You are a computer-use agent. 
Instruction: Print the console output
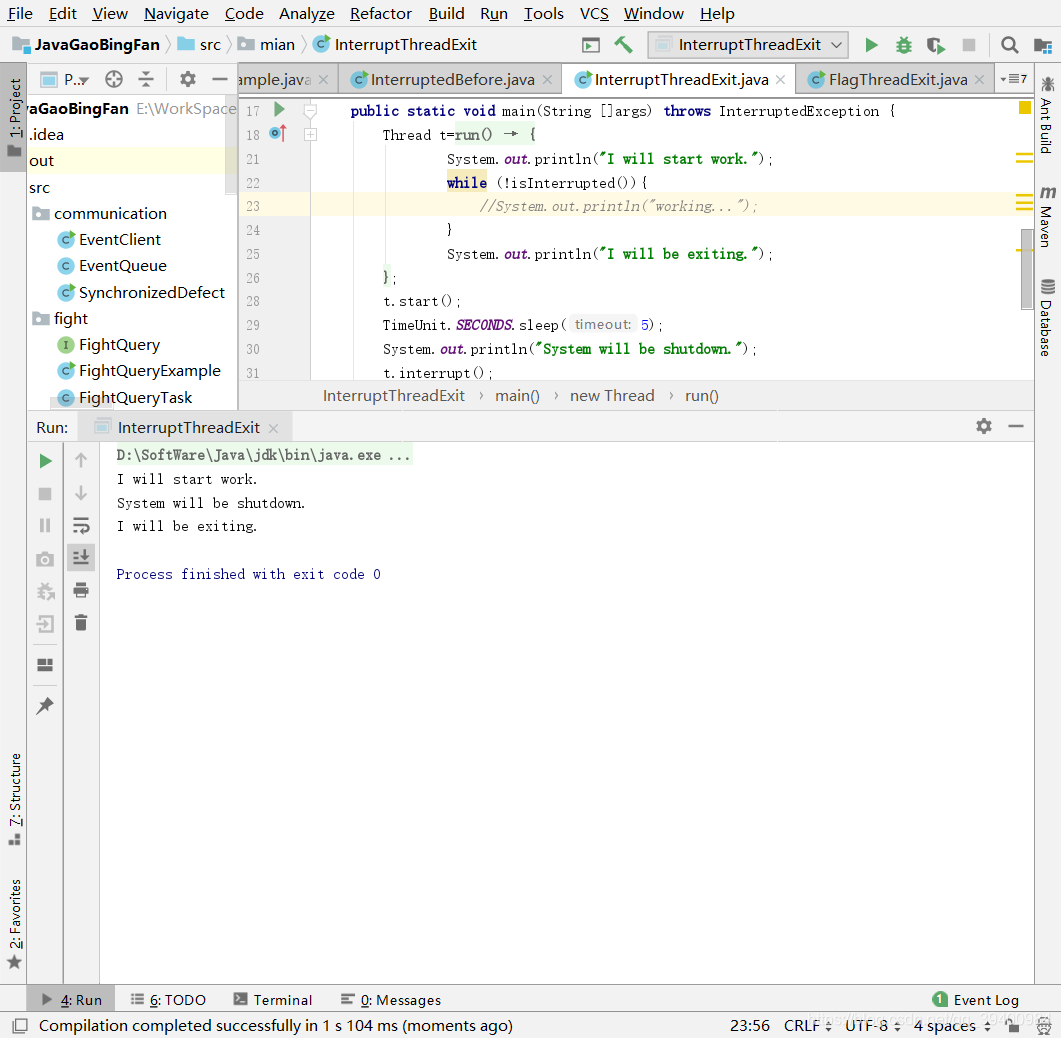click(x=81, y=591)
